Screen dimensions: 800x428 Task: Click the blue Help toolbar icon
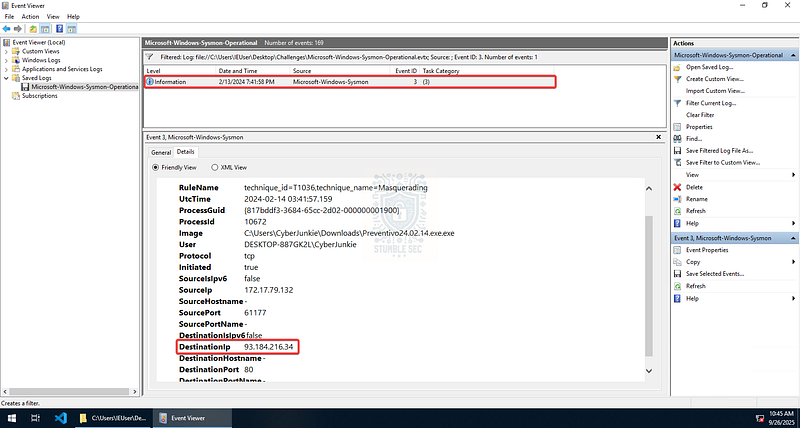coord(60,29)
